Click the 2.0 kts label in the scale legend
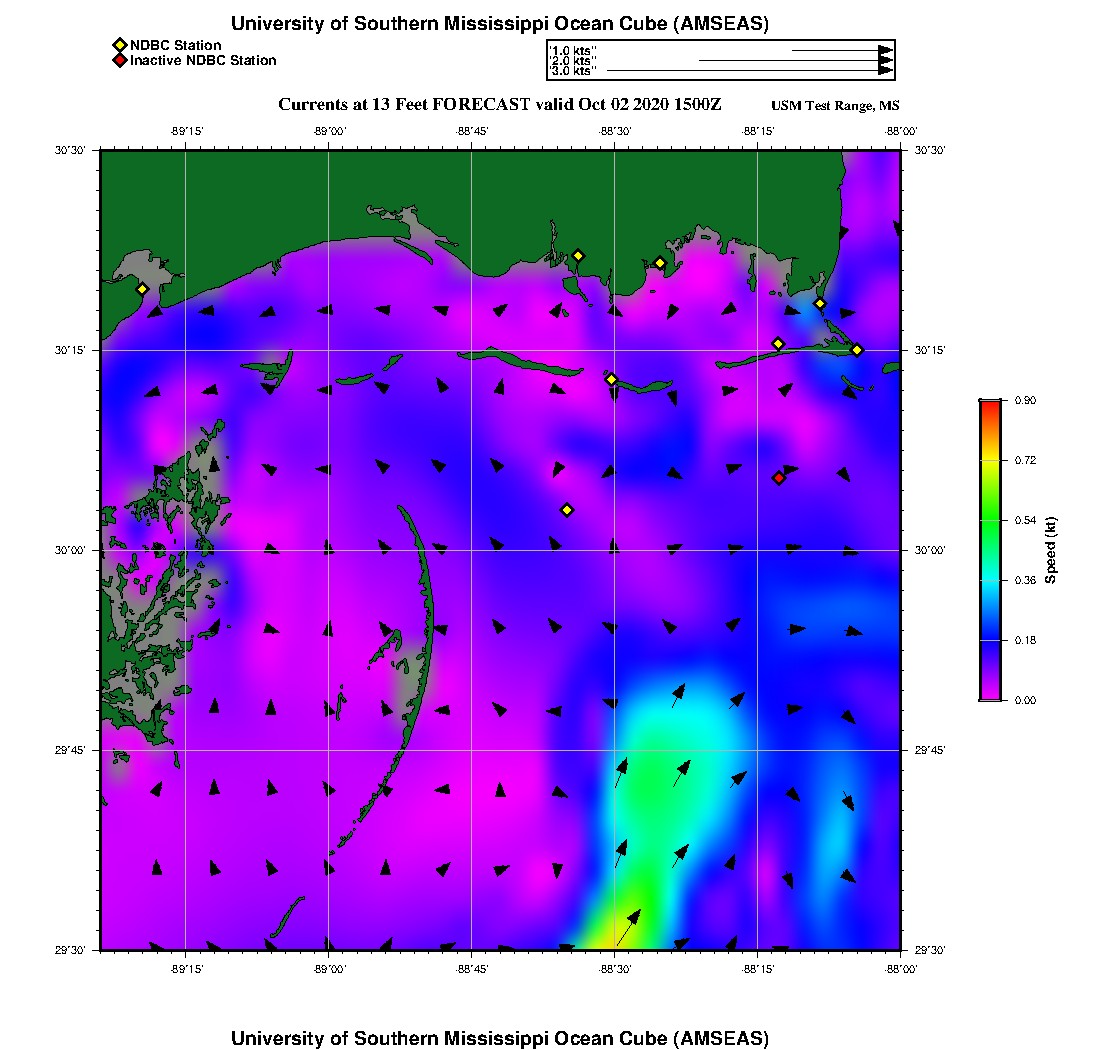This screenshot has height=1050, width=1100. point(573,61)
